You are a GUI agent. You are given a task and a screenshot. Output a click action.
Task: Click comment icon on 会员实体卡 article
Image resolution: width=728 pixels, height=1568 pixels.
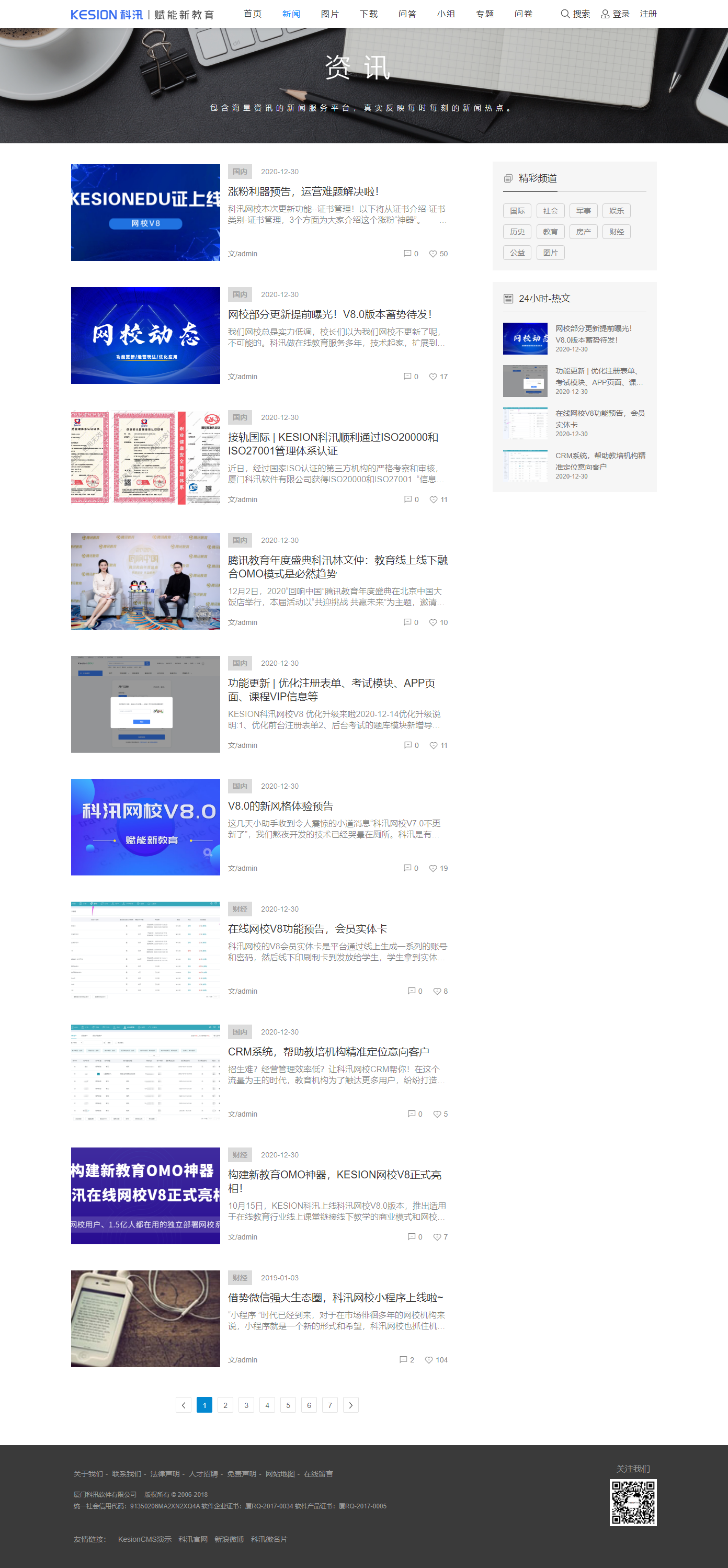point(412,992)
